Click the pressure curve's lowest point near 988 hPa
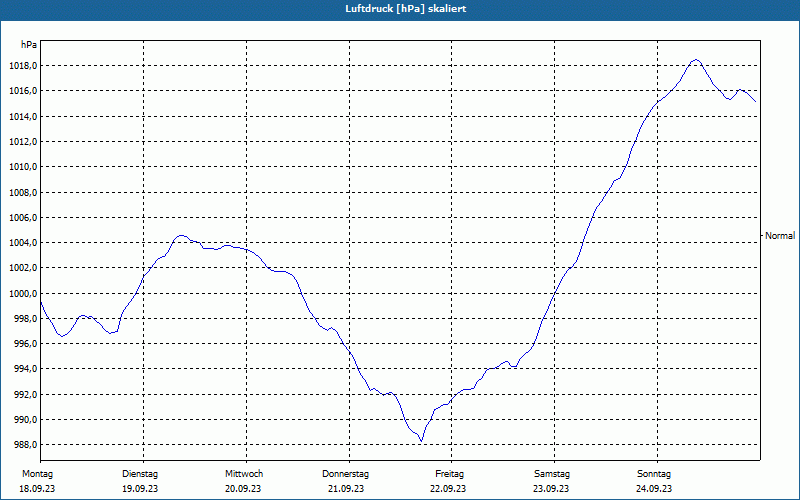 coord(421,441)
